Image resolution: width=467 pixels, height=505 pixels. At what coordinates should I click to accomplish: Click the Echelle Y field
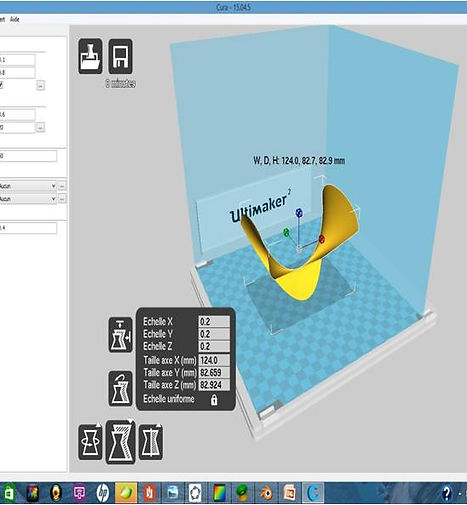pos(214,334)
